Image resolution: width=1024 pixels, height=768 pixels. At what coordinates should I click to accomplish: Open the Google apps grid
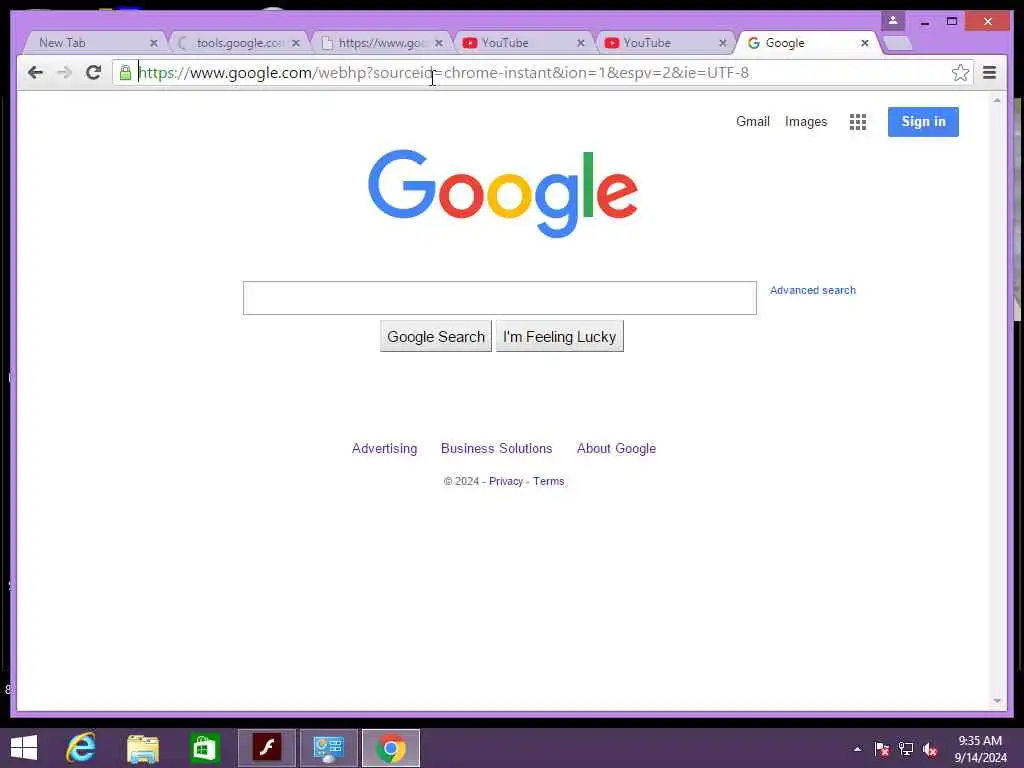point(857,121)
